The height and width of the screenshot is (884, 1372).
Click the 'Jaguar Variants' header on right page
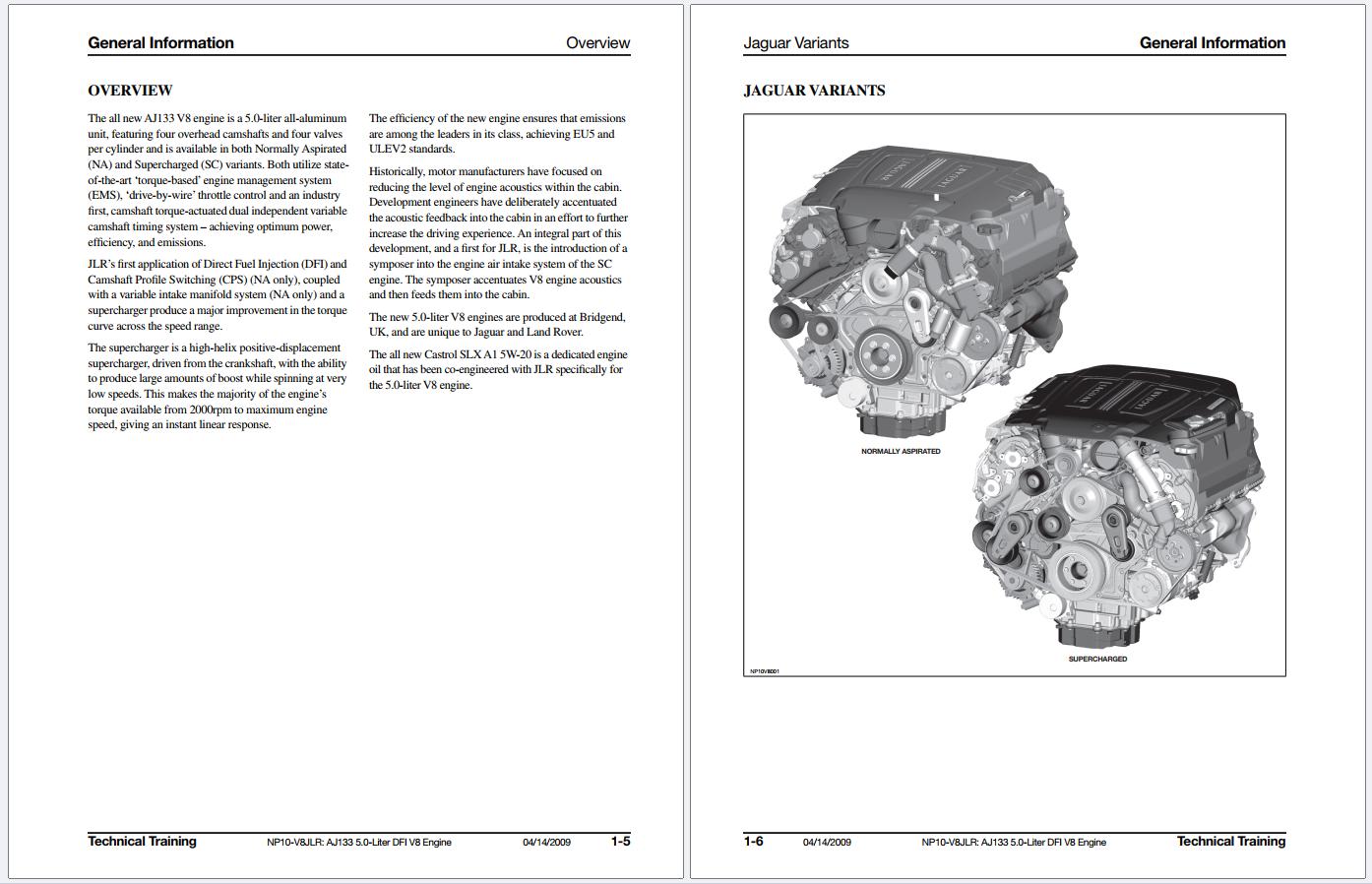[x=796, y=43]
